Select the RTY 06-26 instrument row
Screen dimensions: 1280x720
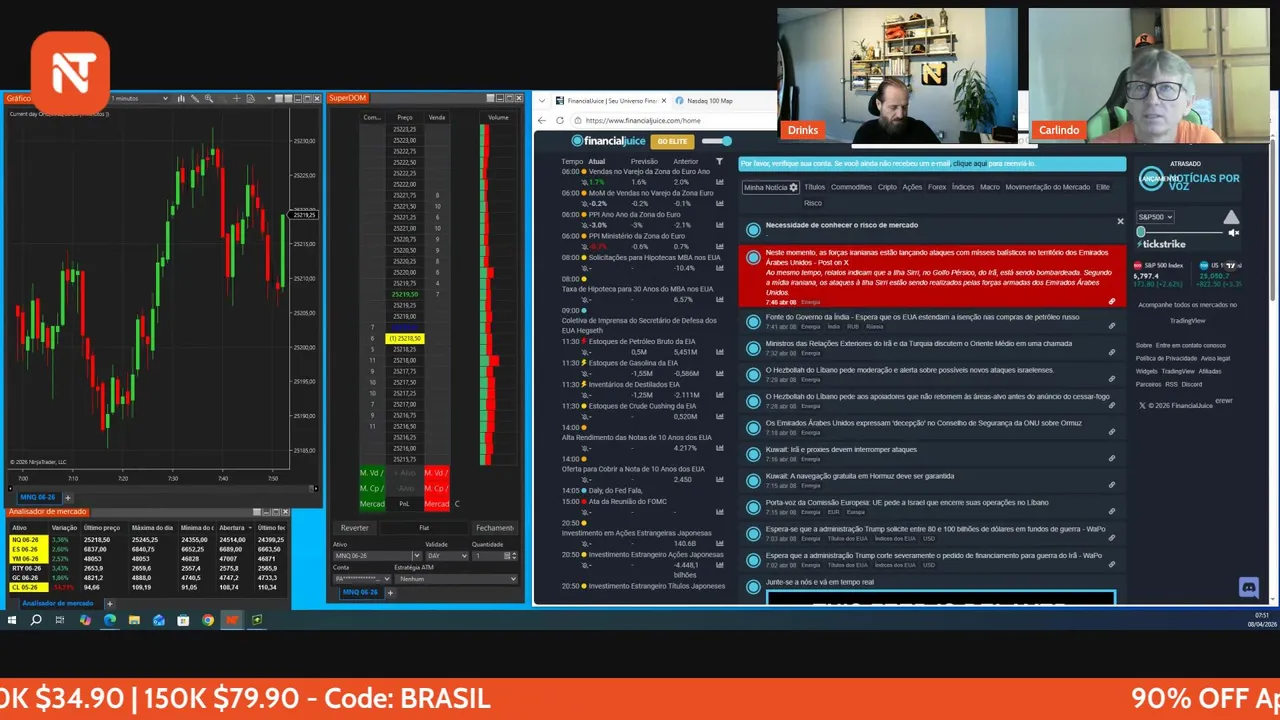[x=148, y=568]
